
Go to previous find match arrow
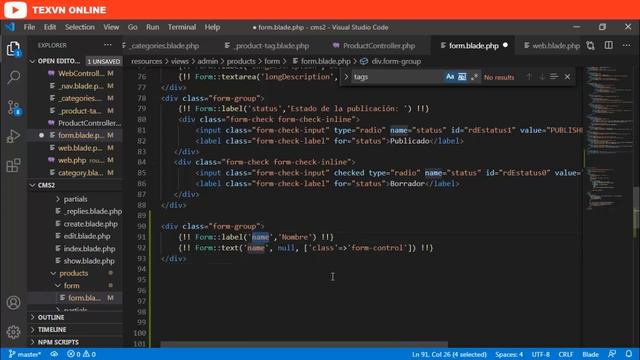point(529,77)
